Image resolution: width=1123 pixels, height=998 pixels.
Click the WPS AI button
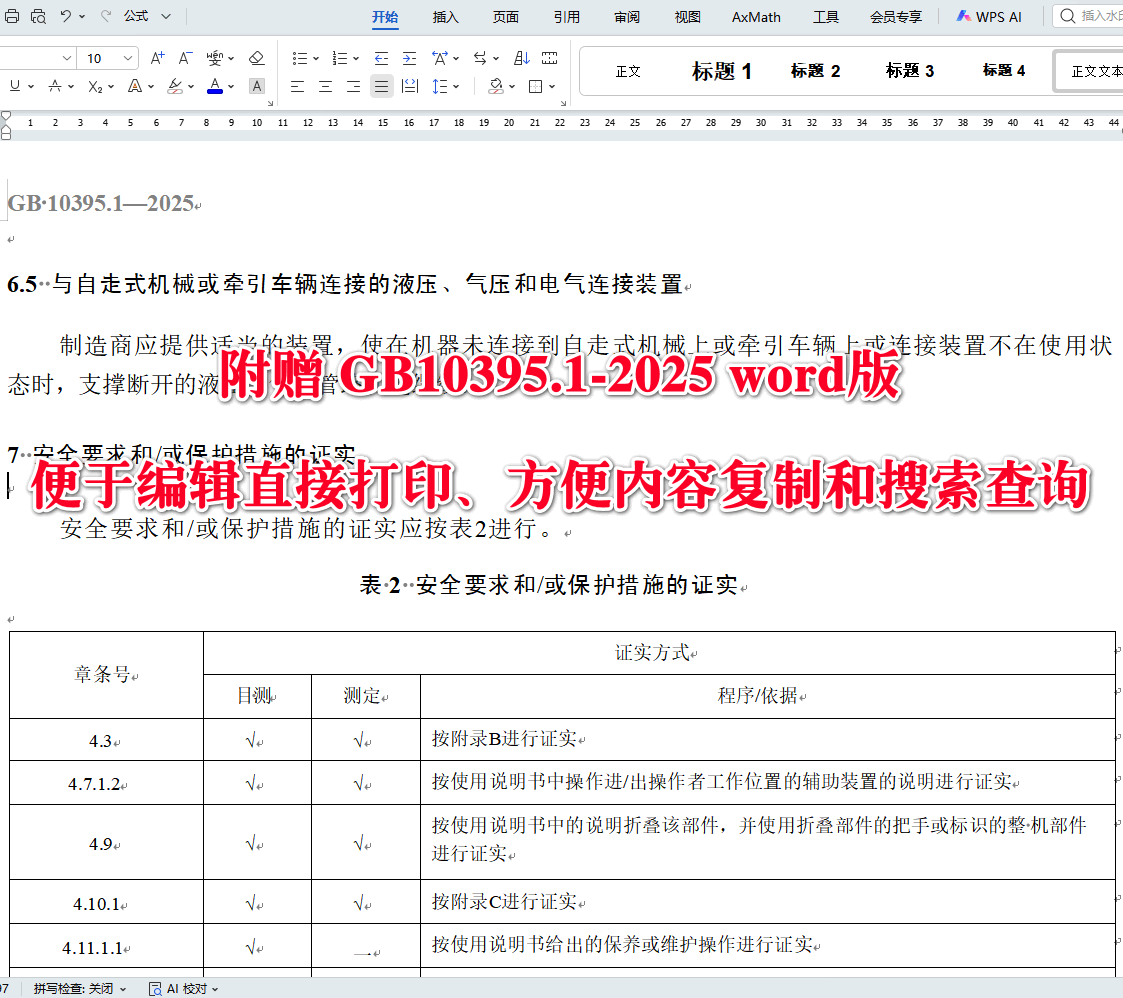point(988,16)
